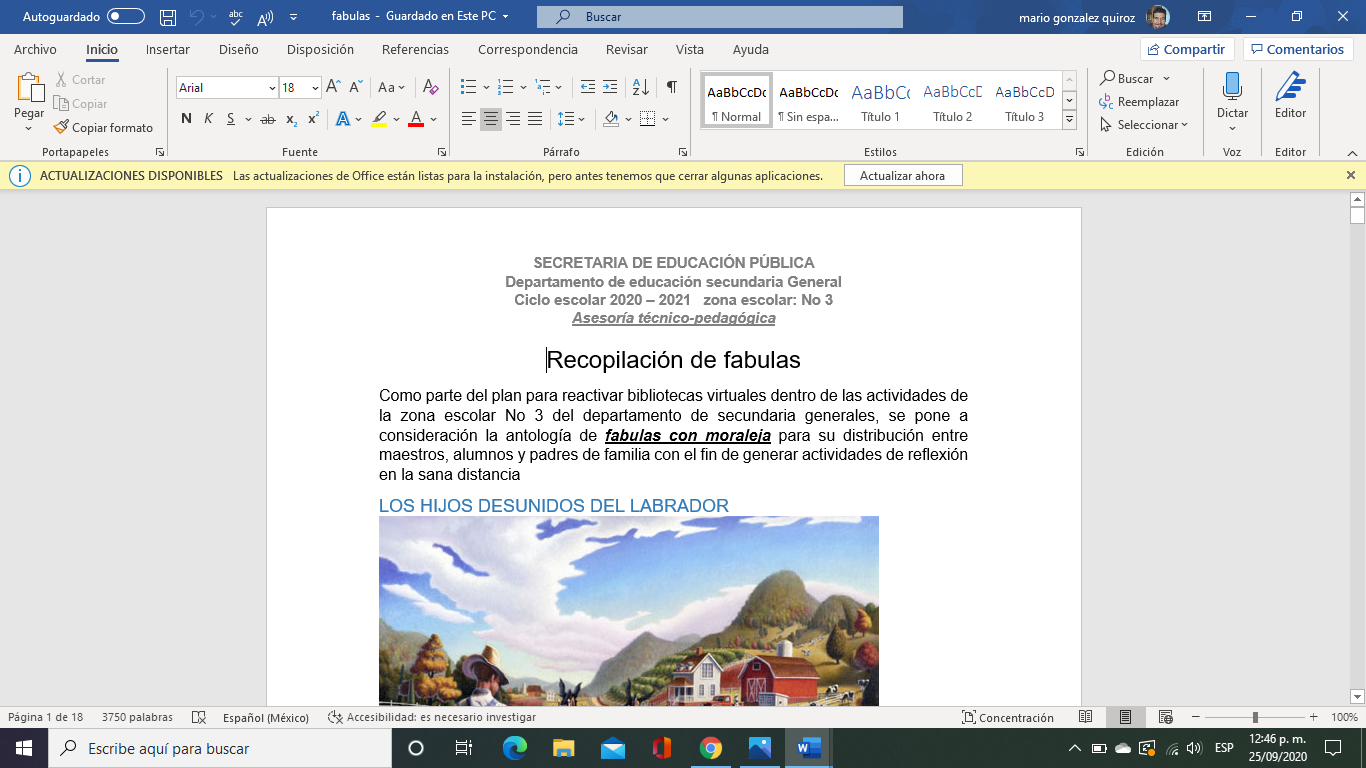Image resolution: width=1366 pixels, height=768 pixels.
Task: Expand the Seleccionar dropdown in Edición
Action: coord(1145,125)
